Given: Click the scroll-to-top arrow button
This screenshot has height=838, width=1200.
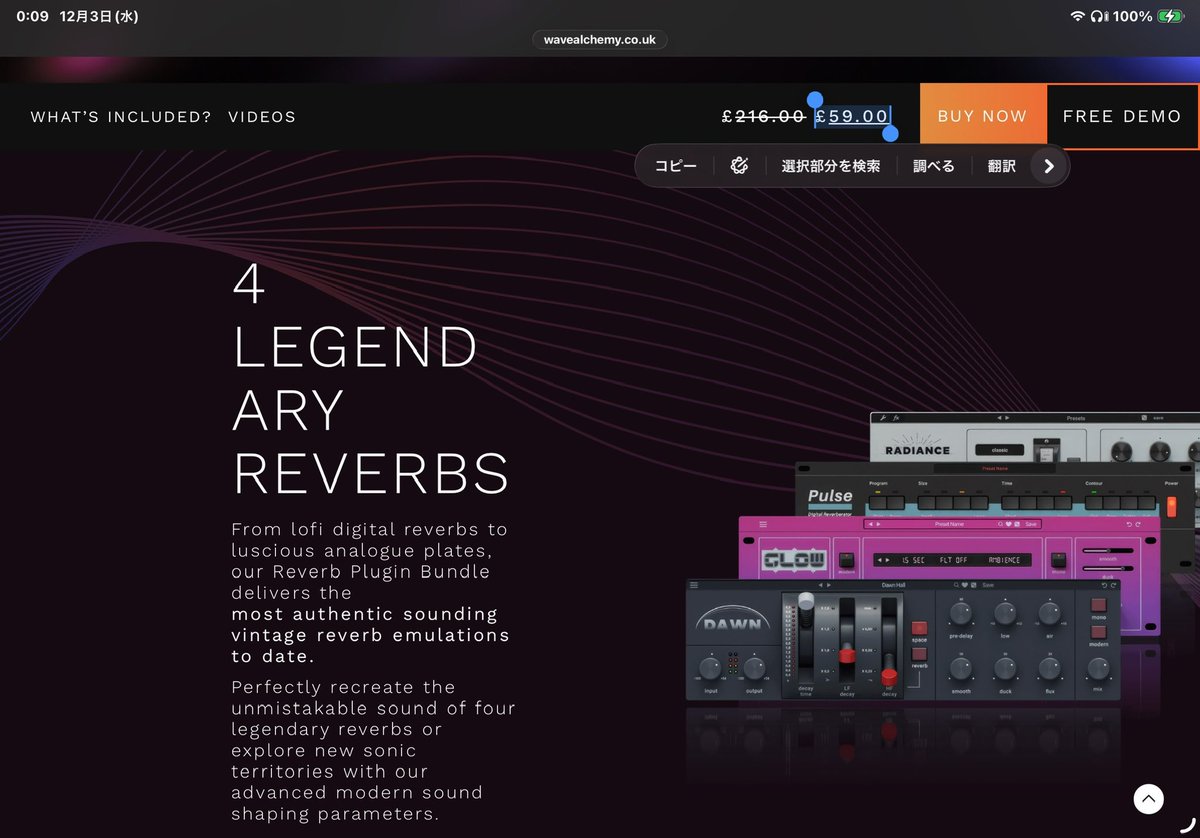Looking at the screenshot, I should (x=1148, y=798).
